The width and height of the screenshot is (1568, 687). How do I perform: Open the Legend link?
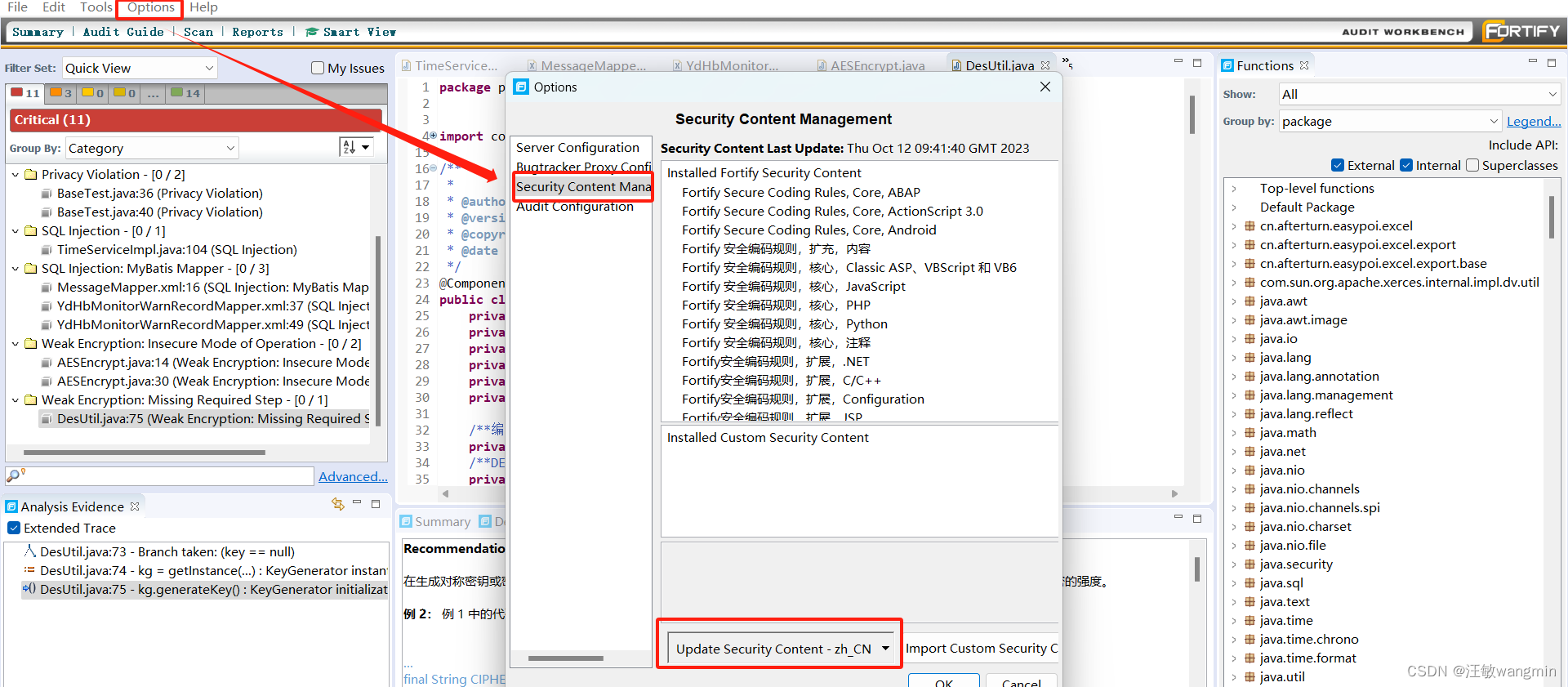pos(1534,121)
